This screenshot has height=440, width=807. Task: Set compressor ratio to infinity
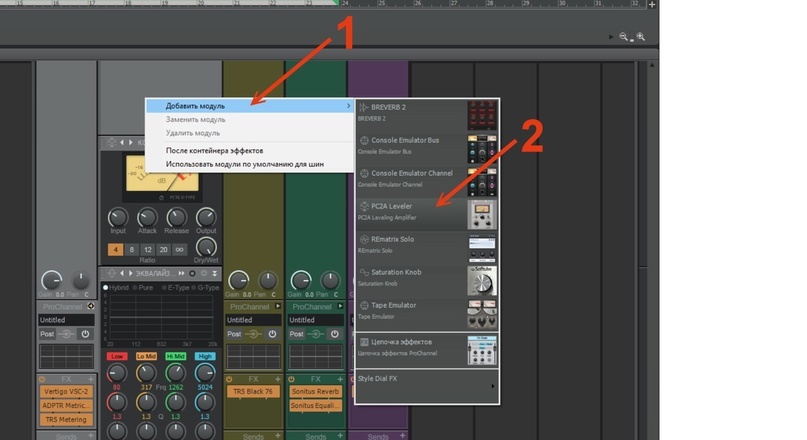click(x=180, y=250)
